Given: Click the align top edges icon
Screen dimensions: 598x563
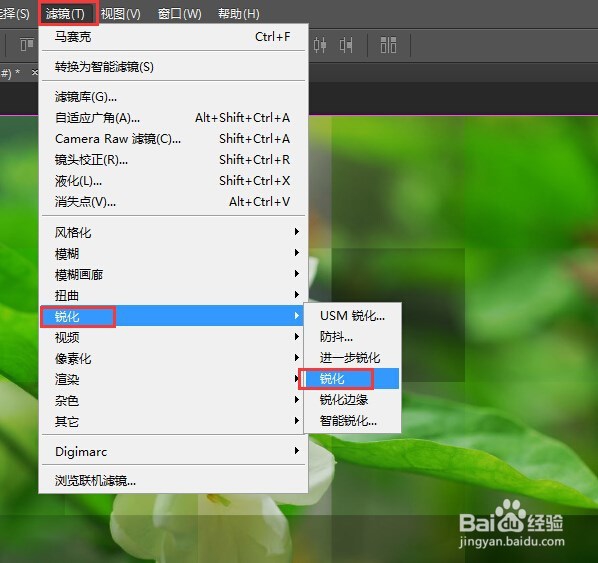Looking at the screenshot, I should coord(27,45).
